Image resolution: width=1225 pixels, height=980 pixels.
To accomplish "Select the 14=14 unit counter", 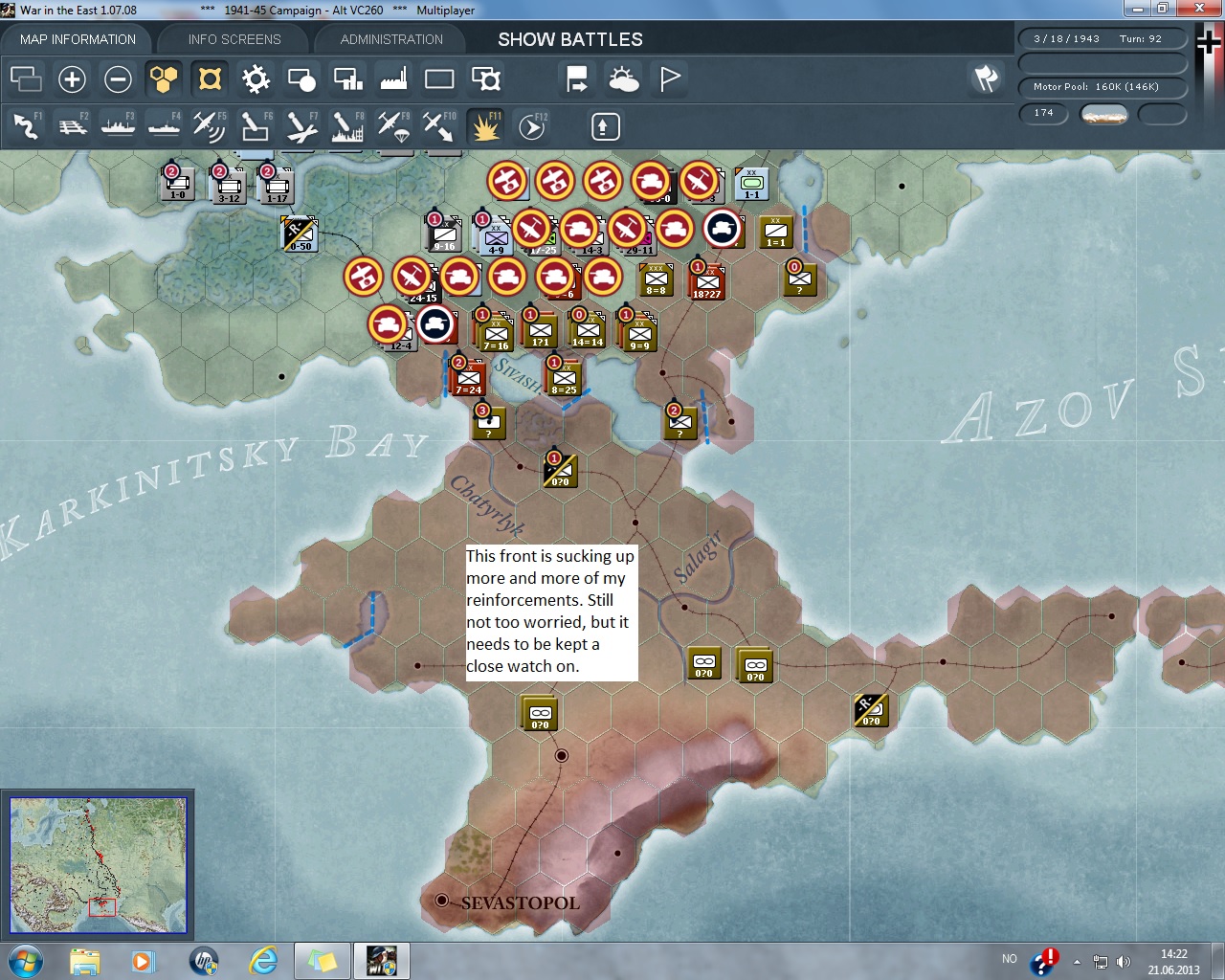I will [588, 329].
